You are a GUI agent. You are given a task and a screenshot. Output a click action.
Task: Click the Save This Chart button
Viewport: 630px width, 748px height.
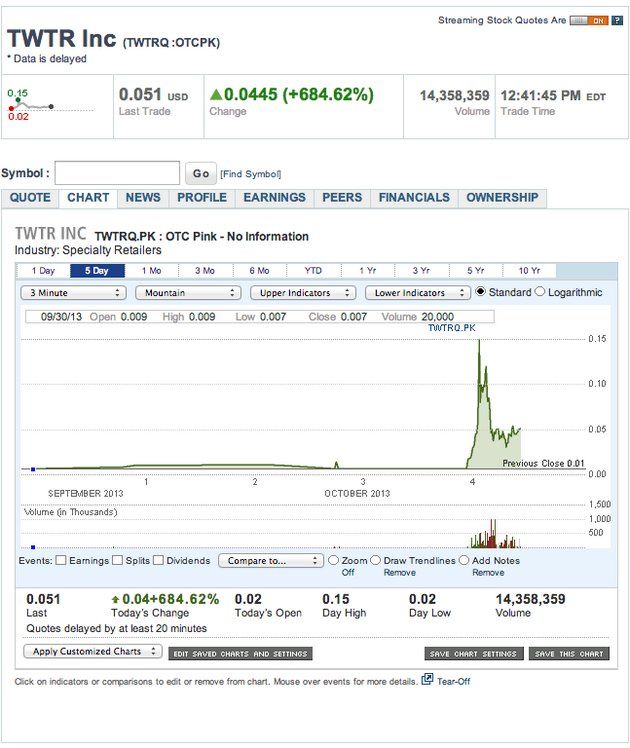pyautogui.click(x=569, y=654)
